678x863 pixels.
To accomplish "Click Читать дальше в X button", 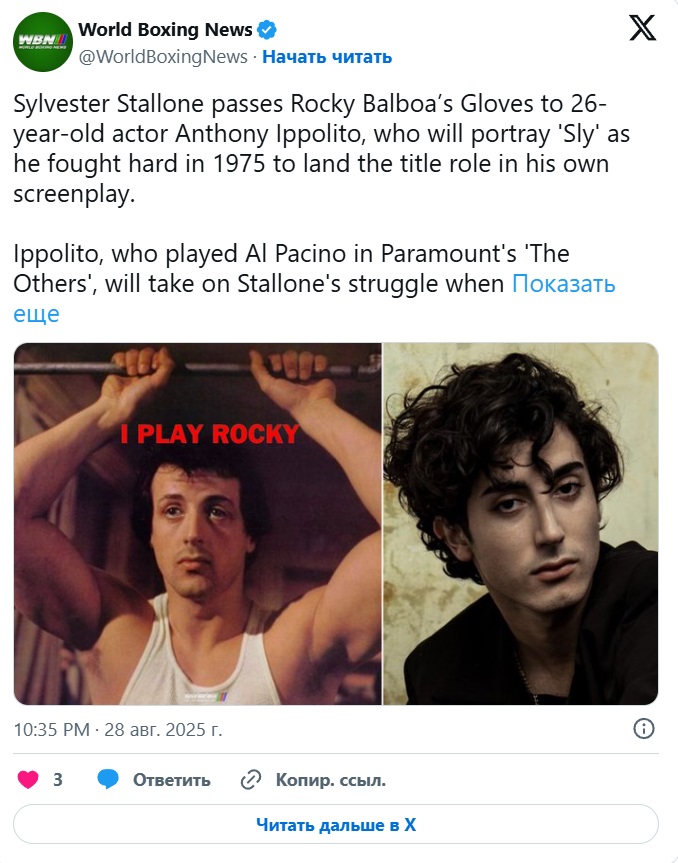I will tap(336, 824).
